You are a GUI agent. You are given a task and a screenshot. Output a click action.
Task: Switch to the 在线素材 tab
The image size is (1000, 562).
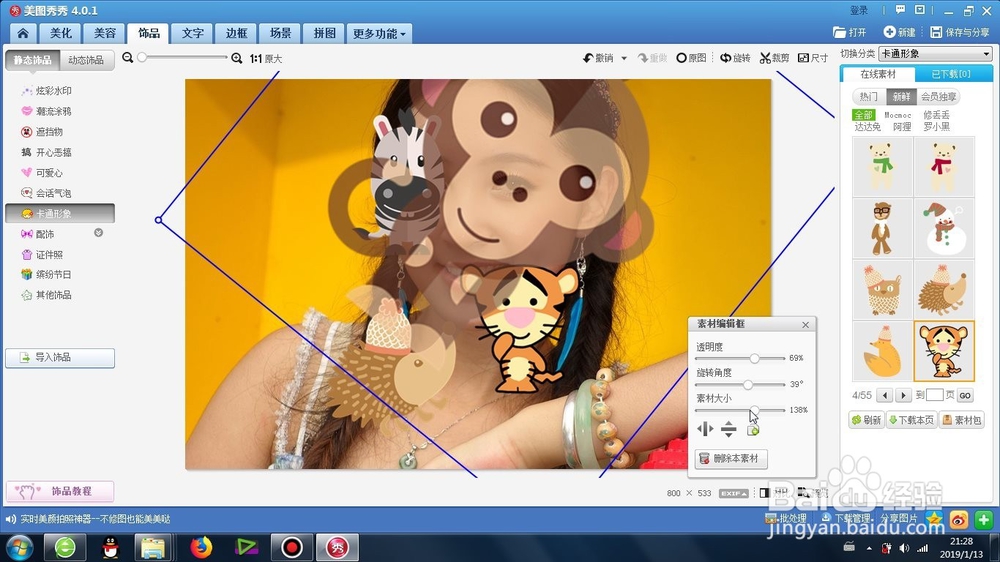coord(878,74)
